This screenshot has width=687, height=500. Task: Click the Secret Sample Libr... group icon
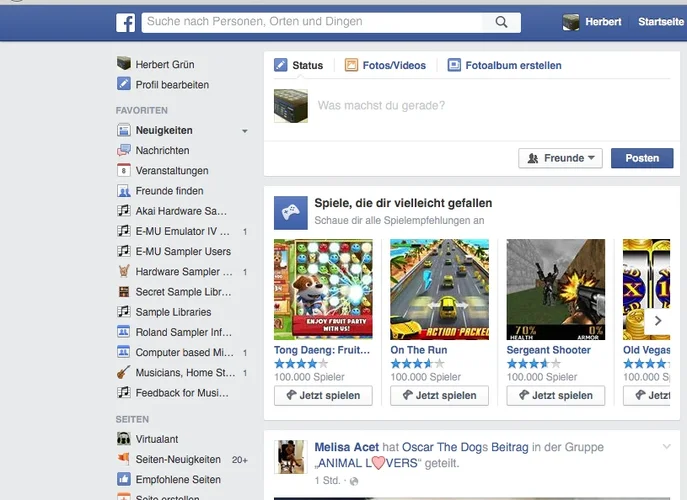(x=124, y=291)
